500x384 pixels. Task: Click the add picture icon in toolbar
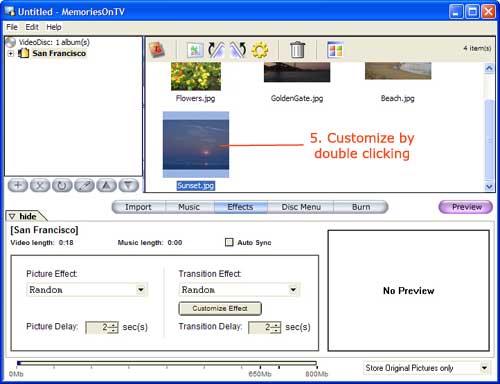coord(195,50)
